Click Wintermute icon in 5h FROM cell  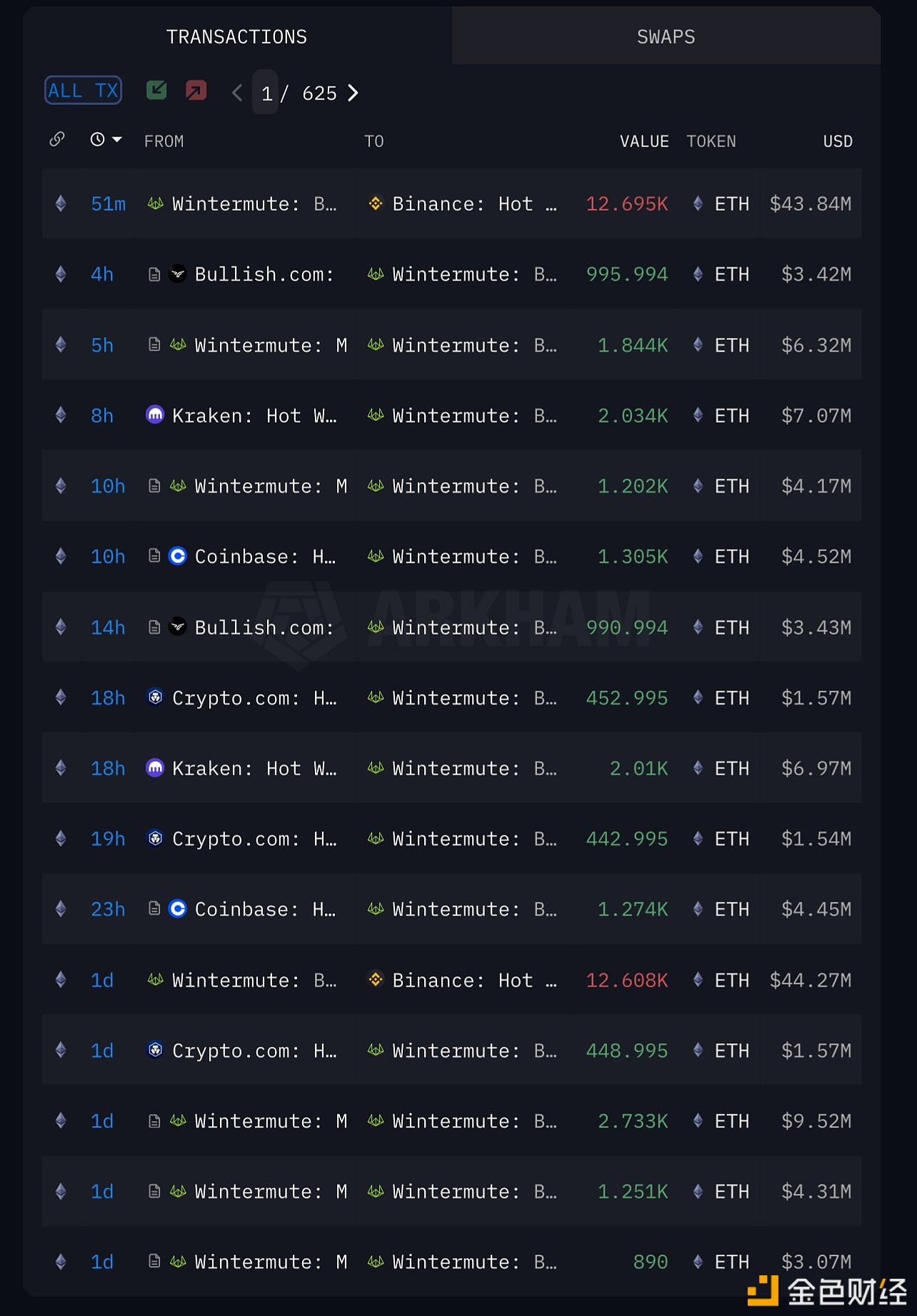[x=178, y=345]
